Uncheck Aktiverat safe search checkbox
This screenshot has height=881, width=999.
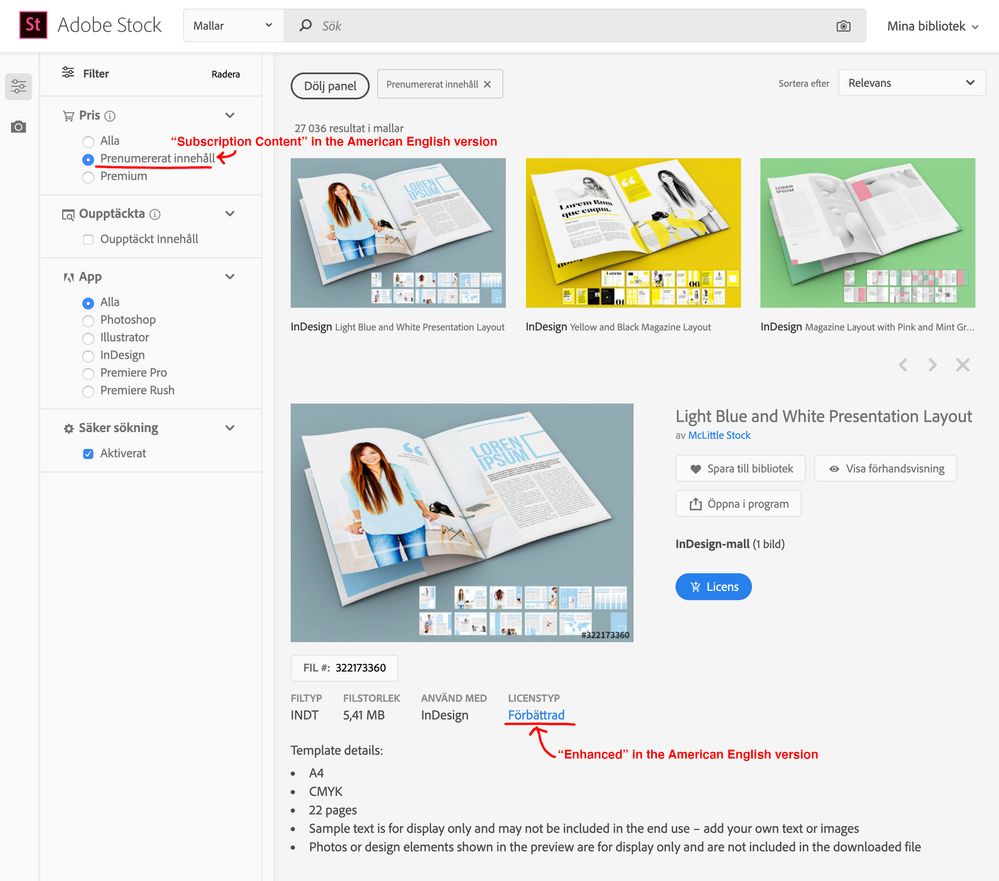[x=88, y=454]
